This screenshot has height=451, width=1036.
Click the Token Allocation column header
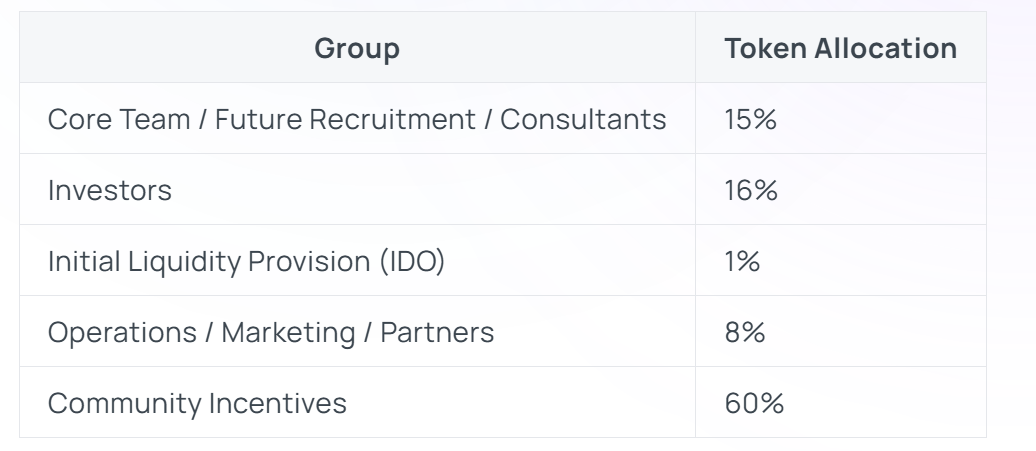(x=840, y=48)
